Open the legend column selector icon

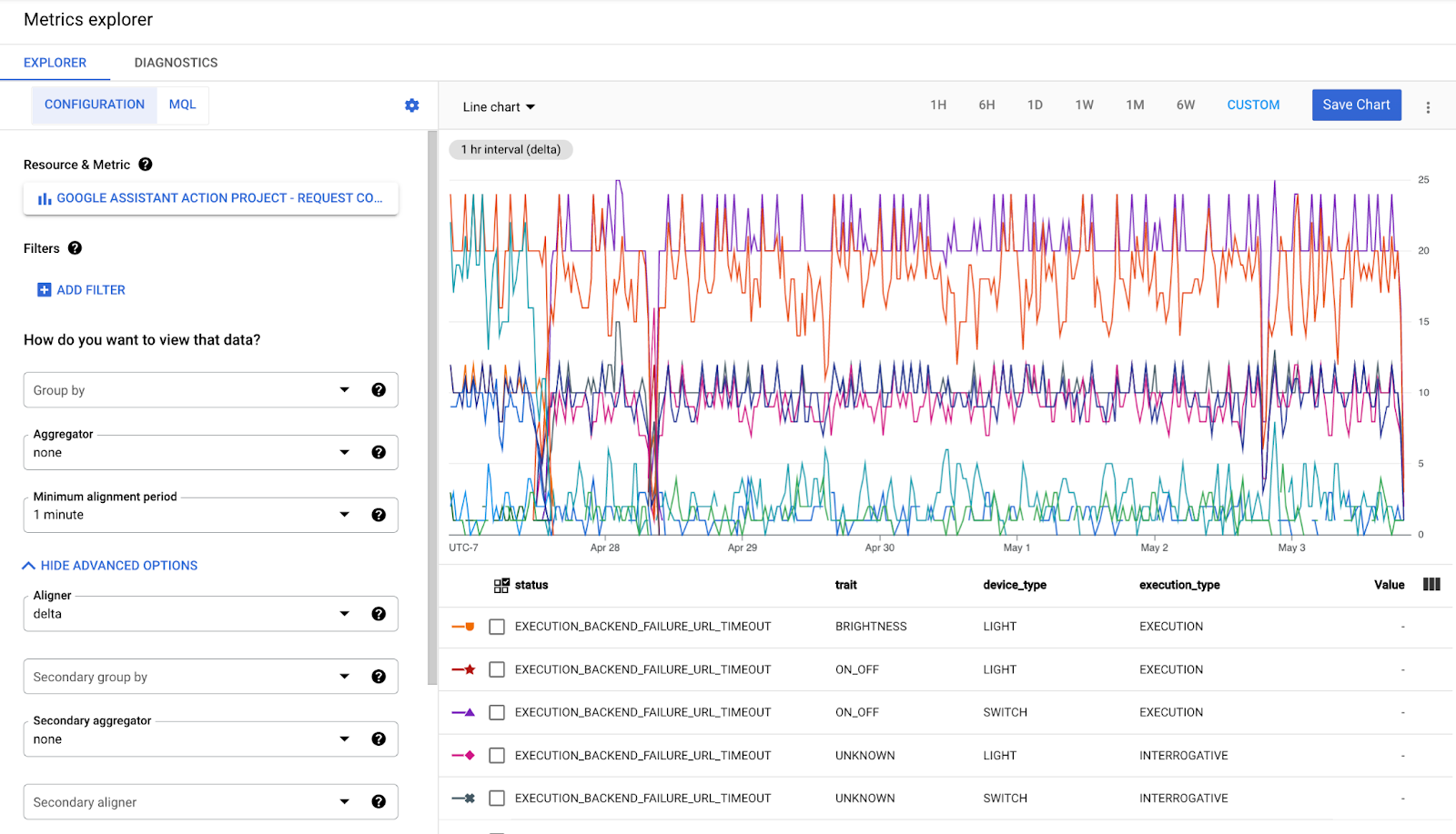[1431, 585]
